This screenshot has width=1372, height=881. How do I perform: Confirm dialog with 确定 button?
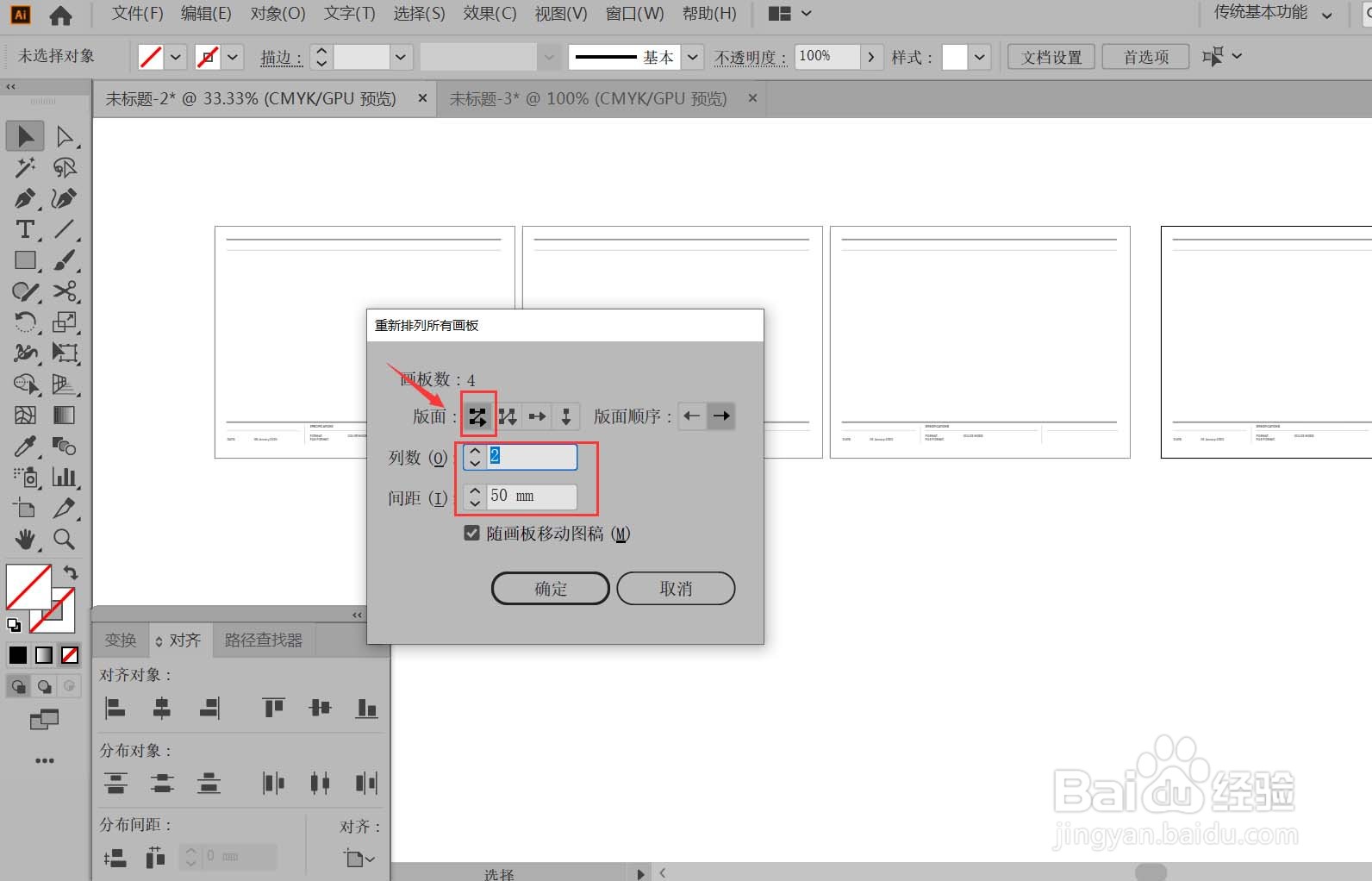pyautogui.click(x=551, y=588)
